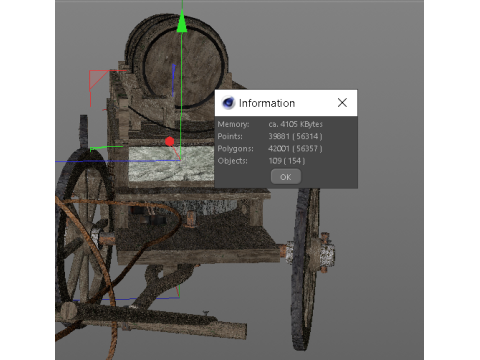Click the Objects value 109 ( 154 )
The height and width of the screenshot is (360, 480).
[x=287, y=161]
